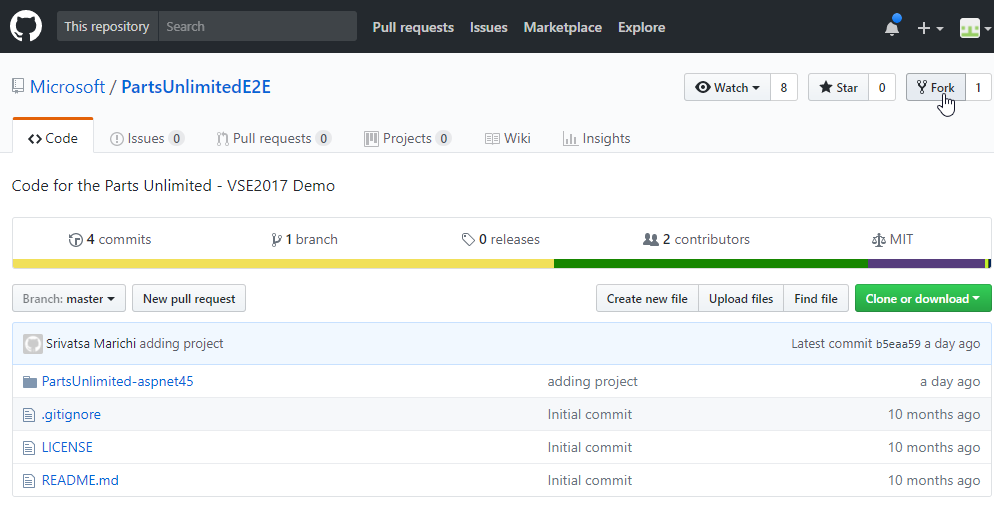
Task: Click the LICENSE file icon
Action: tap(29, 448)
